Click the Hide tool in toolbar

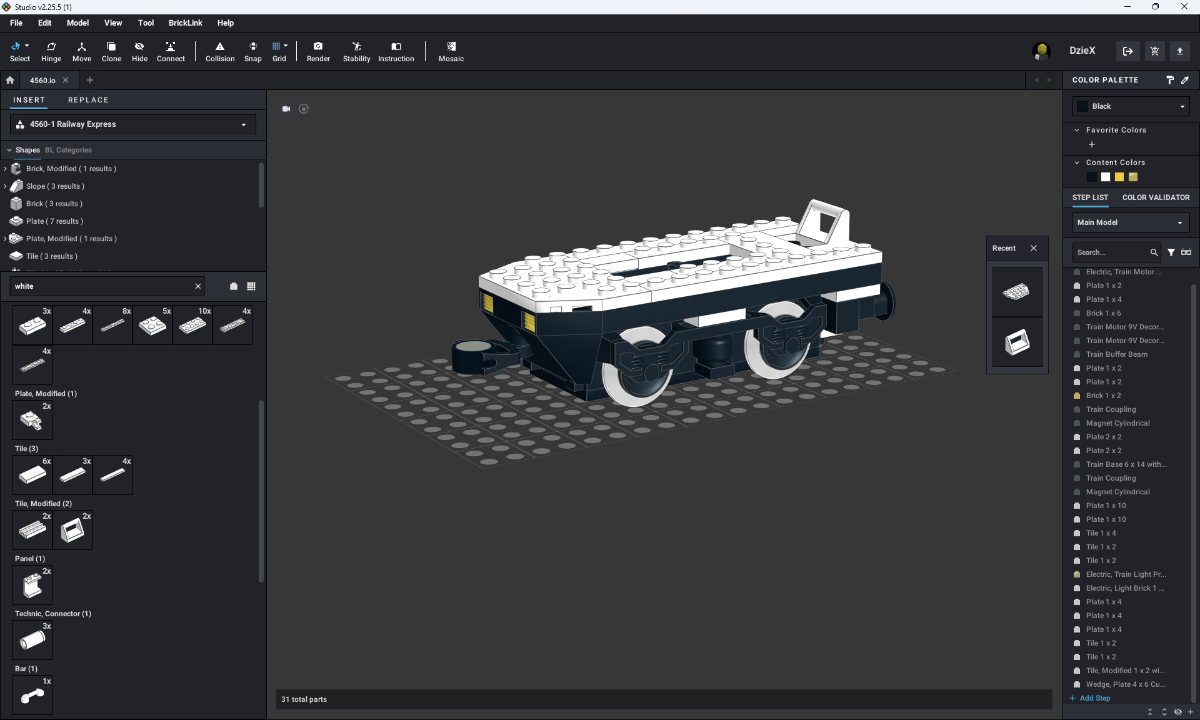[139, 51]
